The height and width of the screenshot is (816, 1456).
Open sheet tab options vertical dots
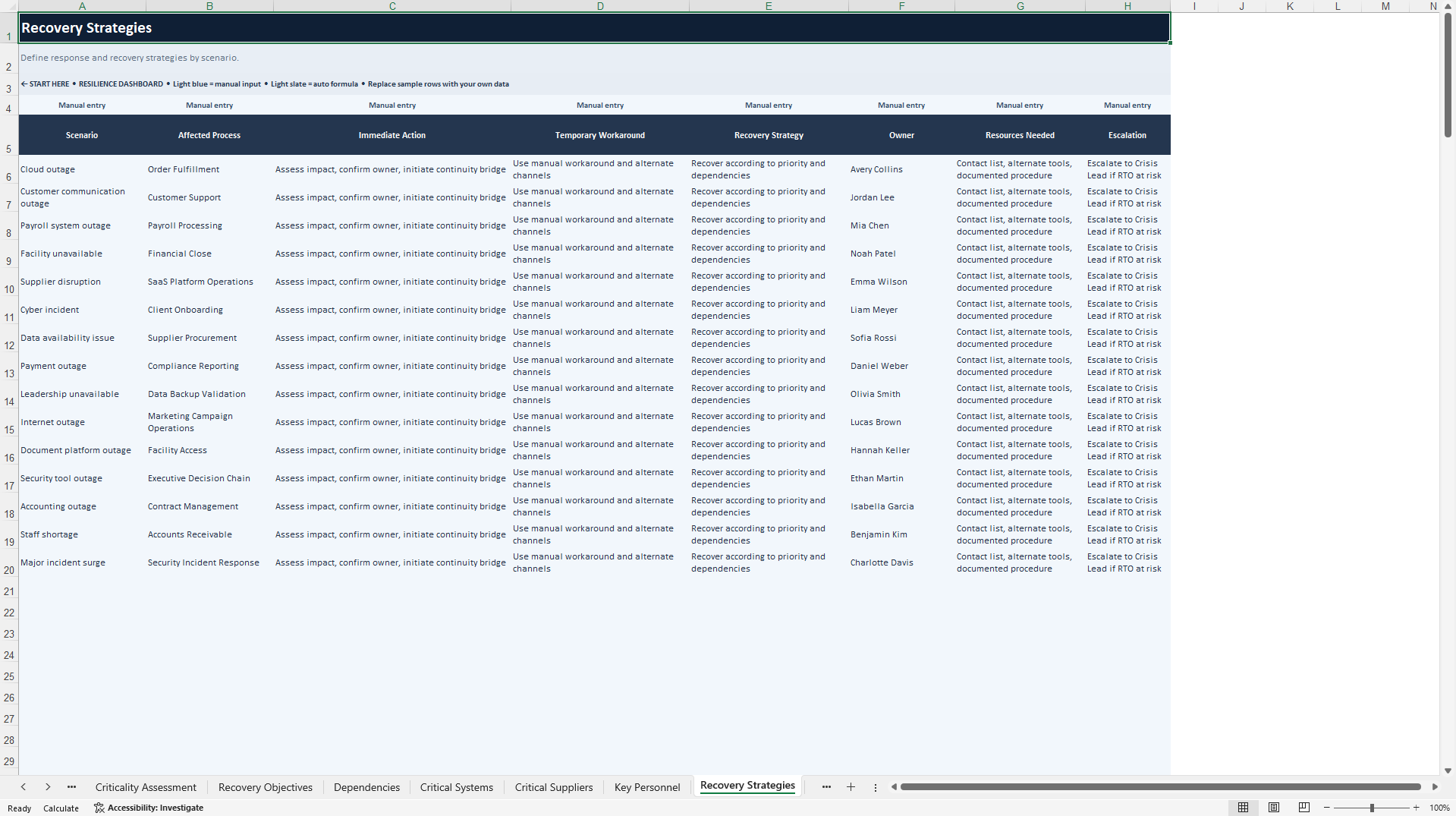pos(875,787)
